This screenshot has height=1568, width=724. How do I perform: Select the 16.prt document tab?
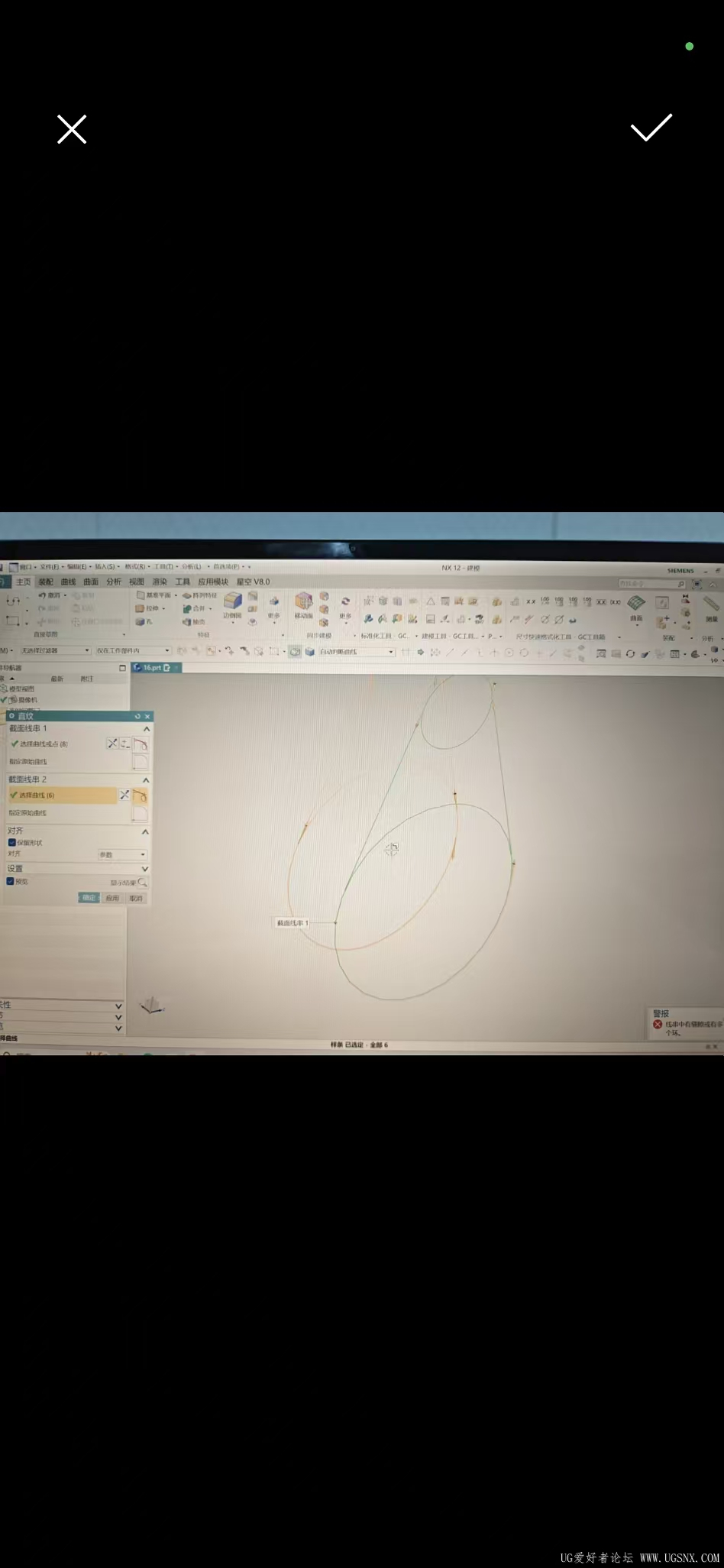156,667
